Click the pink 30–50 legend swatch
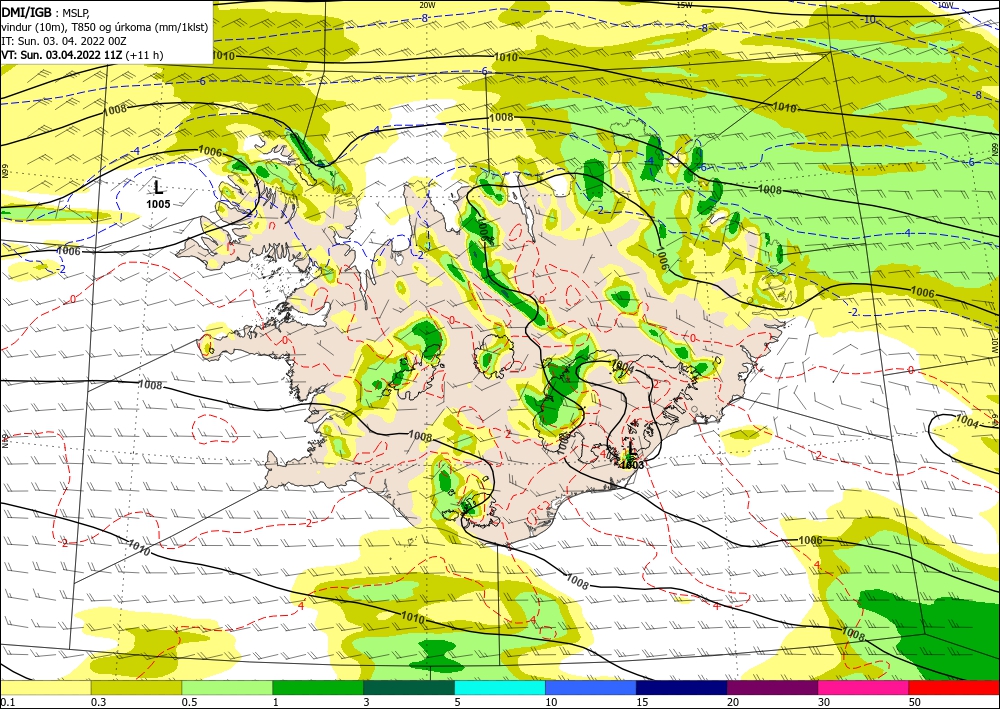The height and width of the screenshot is (709, 1000). pyautogui.click(x=864, y=687)
